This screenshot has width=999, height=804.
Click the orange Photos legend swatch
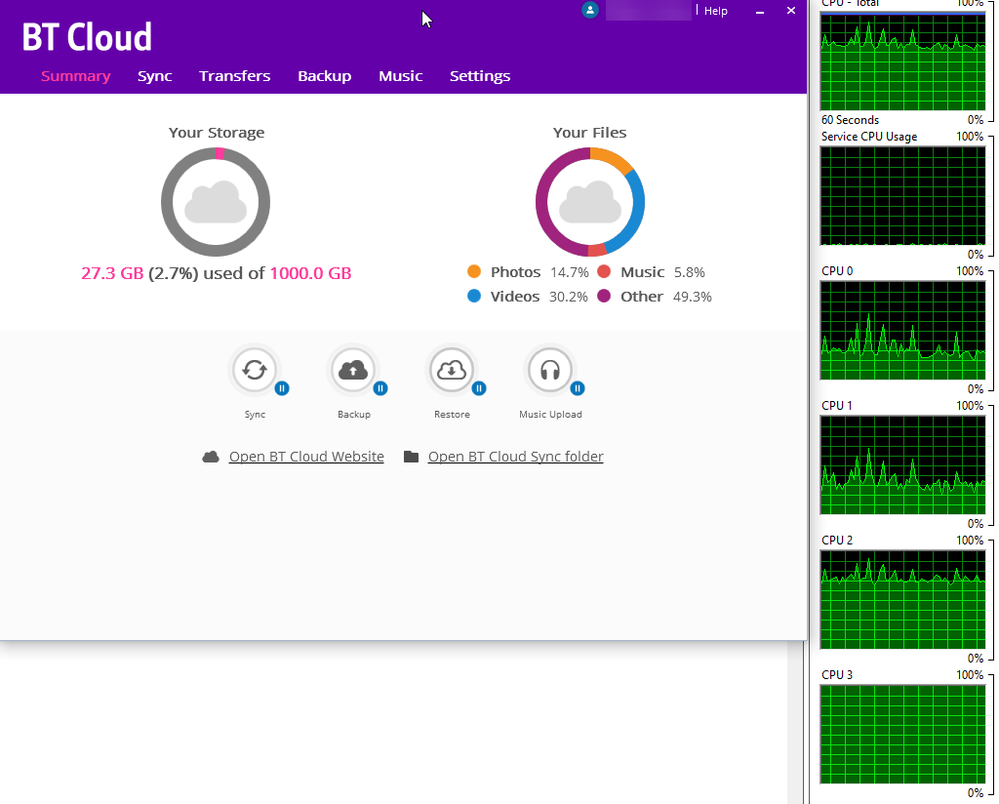[x=474, y=272]
